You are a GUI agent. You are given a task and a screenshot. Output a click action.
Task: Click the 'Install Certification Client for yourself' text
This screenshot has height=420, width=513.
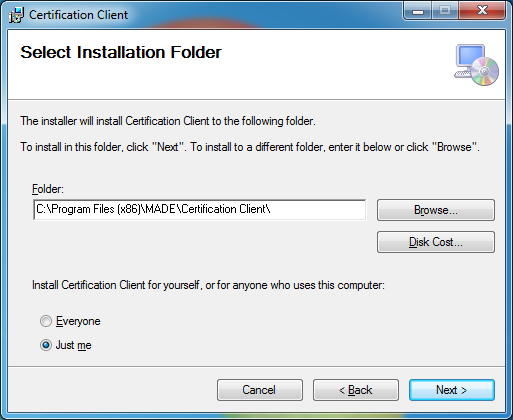(x=208, y=285)
